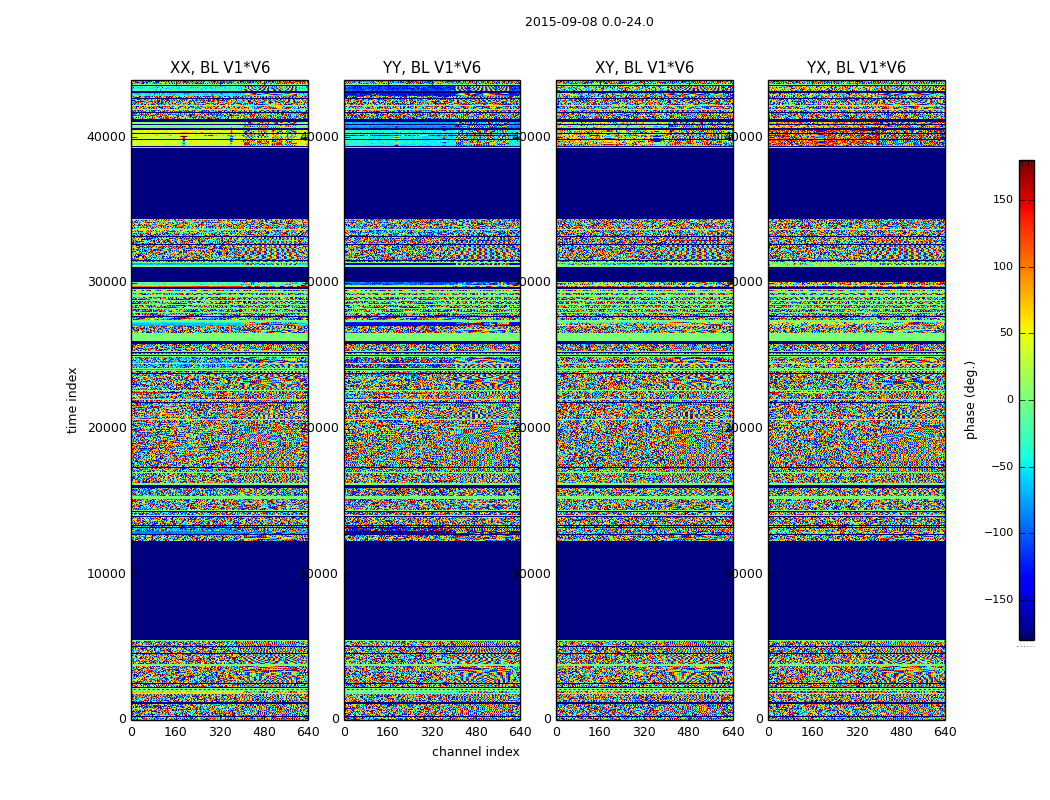
Task: Click the colorbar's 'phase (deg.)' label
Action: (971, 400)
